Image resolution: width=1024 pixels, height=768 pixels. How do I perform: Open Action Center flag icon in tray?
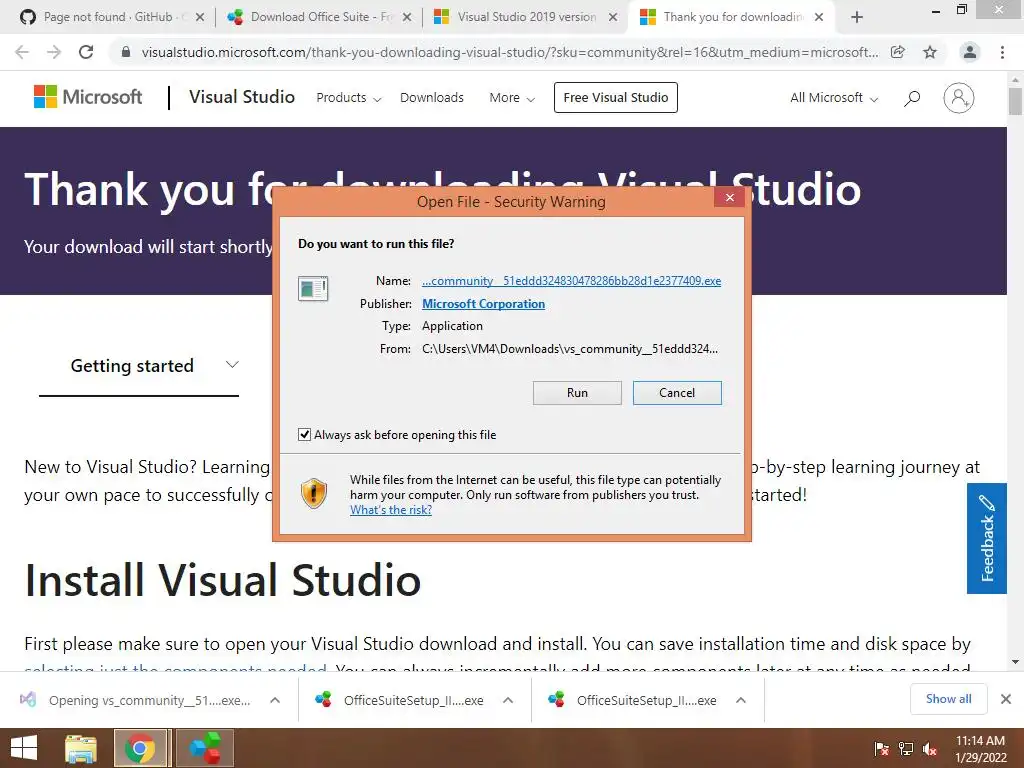pyautogui.click(x=882, y=749)
